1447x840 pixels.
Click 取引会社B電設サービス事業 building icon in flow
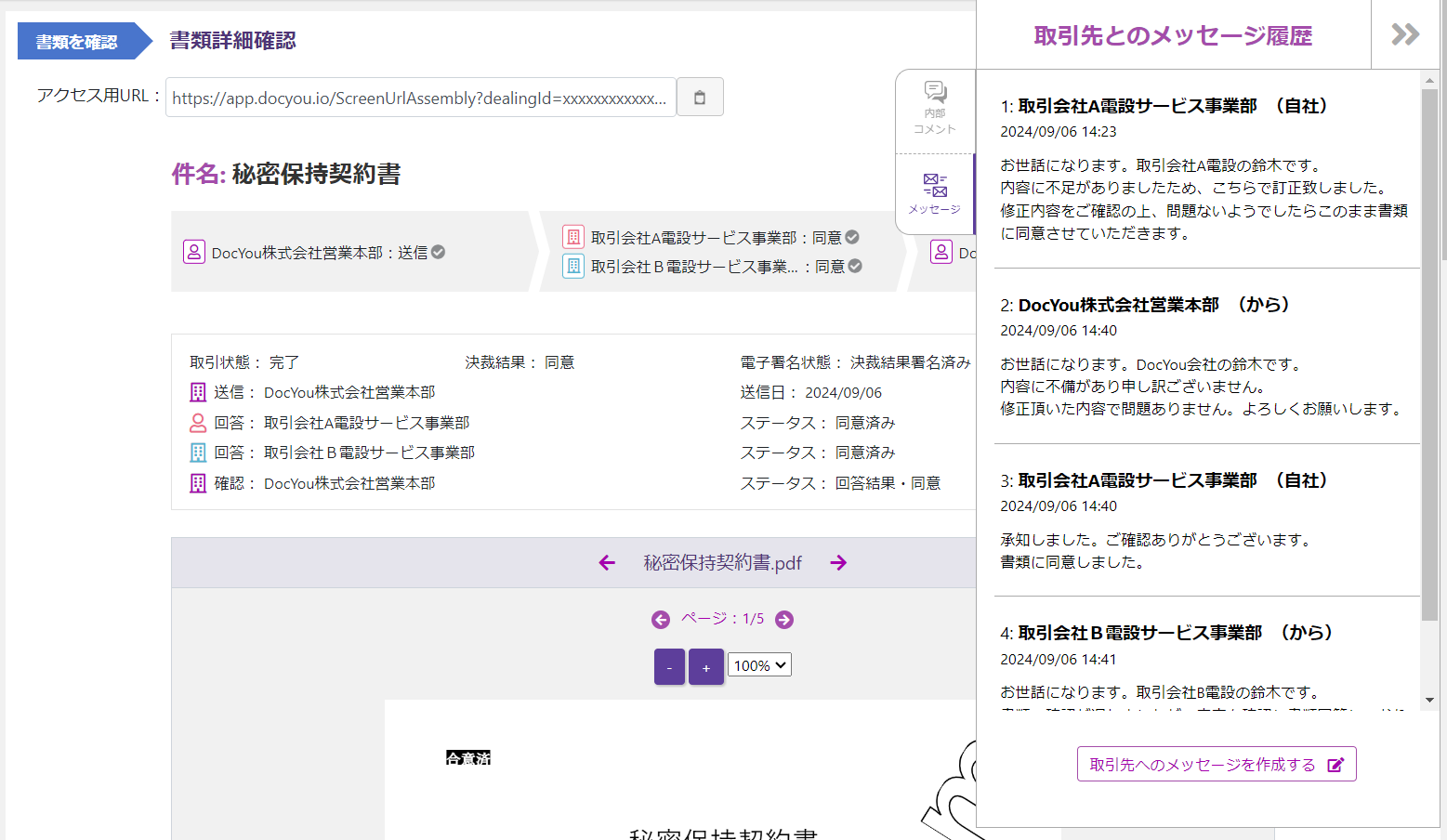[x=573, y=267]
